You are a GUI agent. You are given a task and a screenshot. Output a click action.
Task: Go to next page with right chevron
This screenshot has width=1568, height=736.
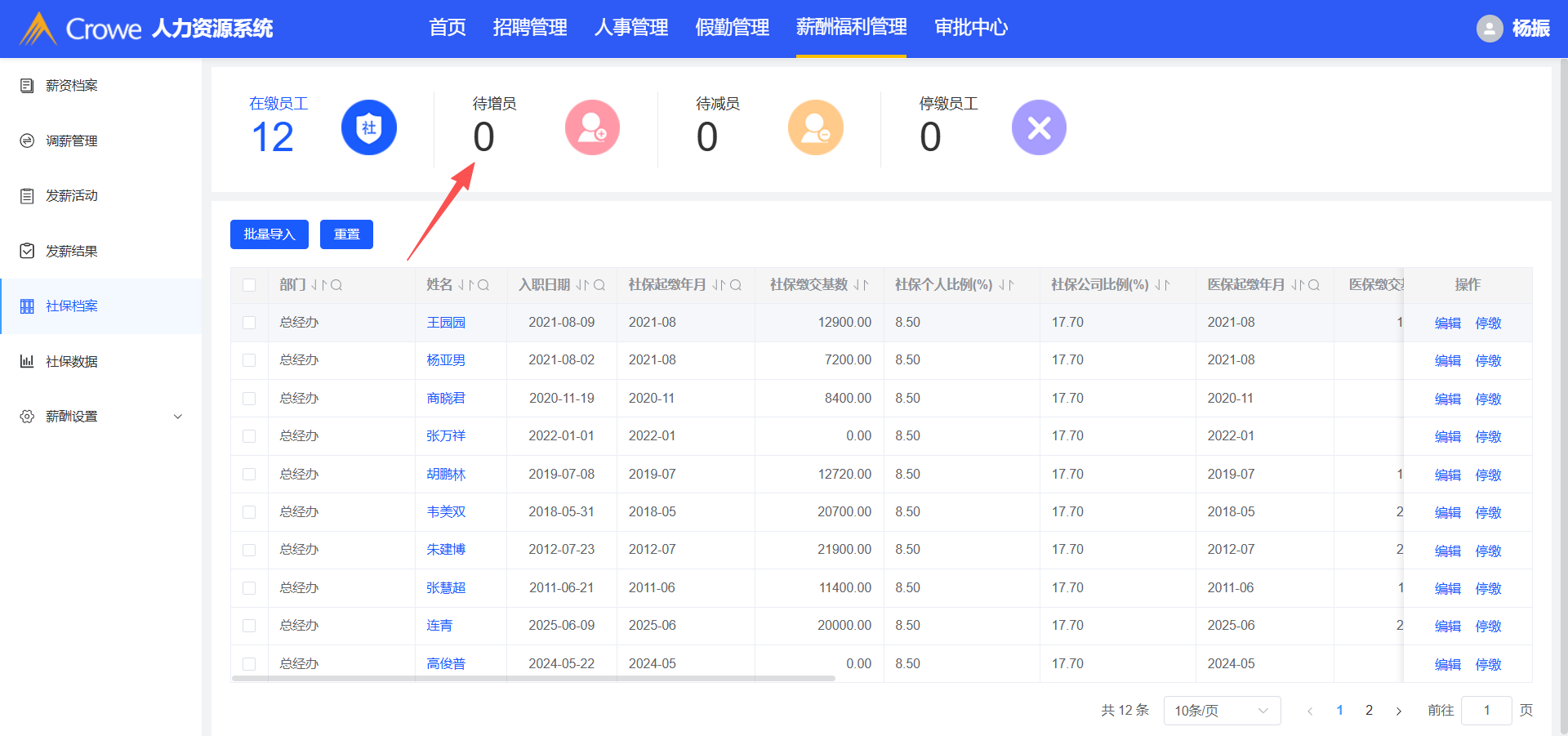[1398, 711]
